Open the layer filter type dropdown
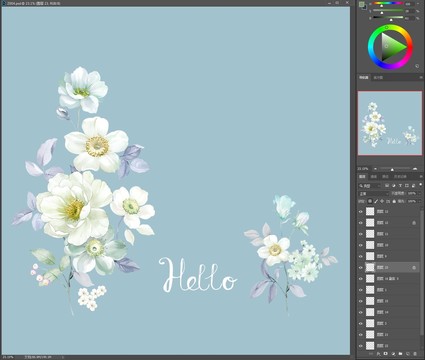The height and width of the screenshot is (360, 425). point(369,186)
